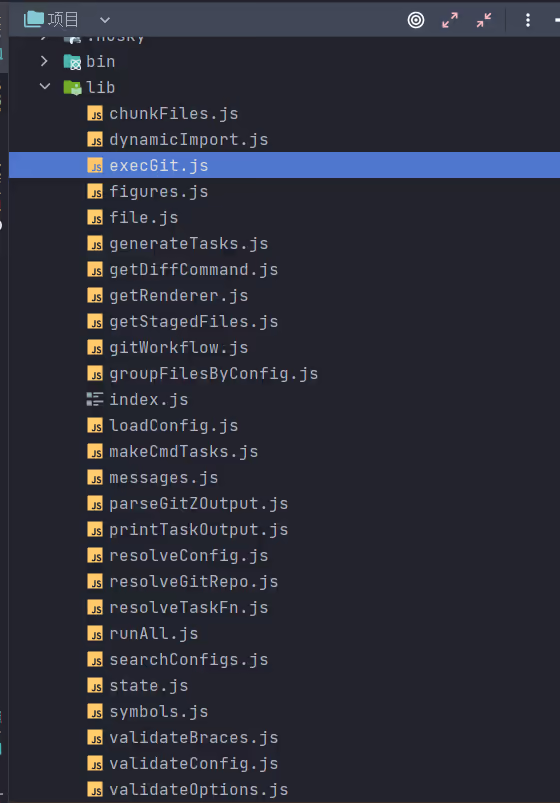Click the Select Opened File target icon
The height and width of the screenshot is (803, 560).
[x=416, y=20]
